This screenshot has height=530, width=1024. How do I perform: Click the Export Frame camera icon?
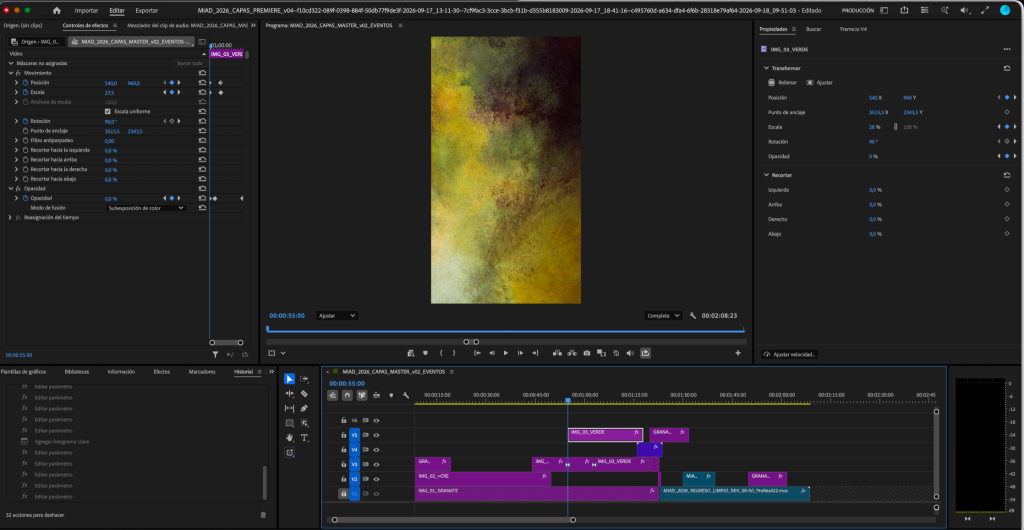(586, 353)
